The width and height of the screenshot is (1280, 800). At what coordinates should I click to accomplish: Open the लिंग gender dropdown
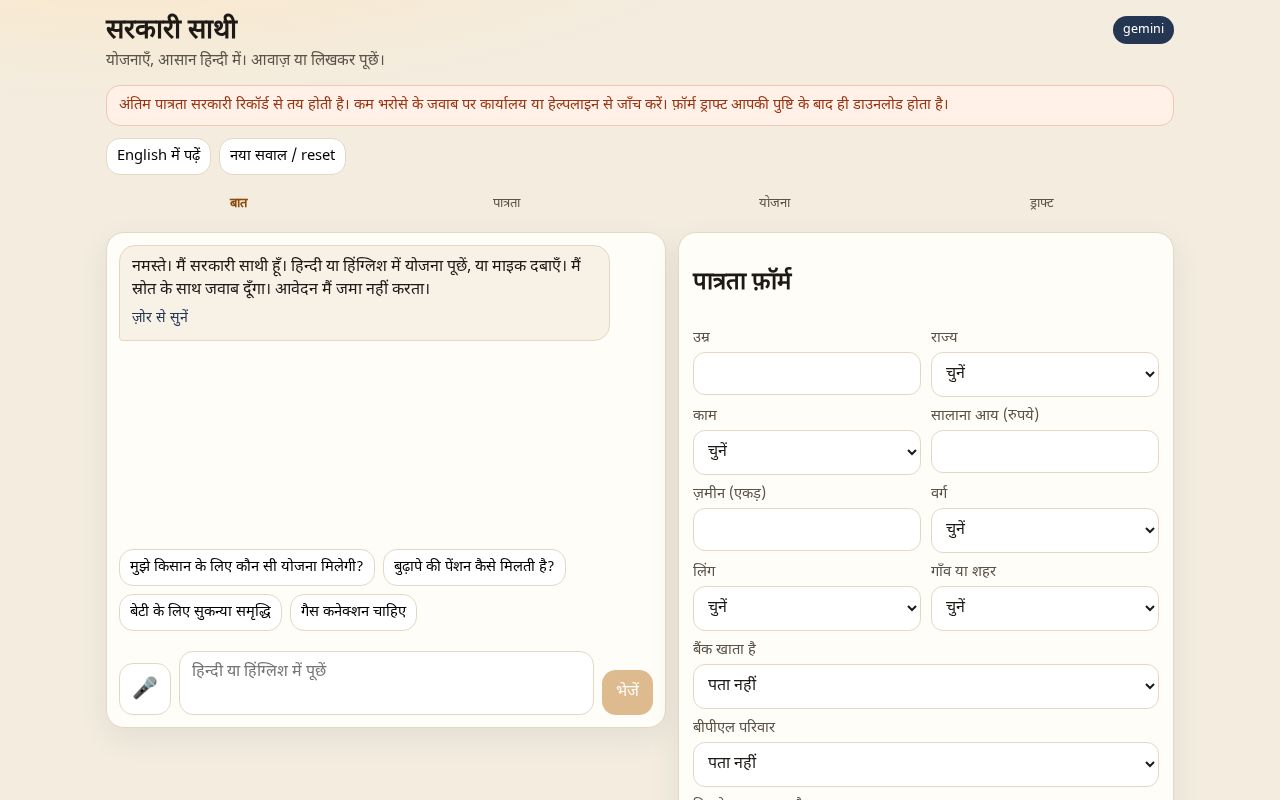pos(806,608)
